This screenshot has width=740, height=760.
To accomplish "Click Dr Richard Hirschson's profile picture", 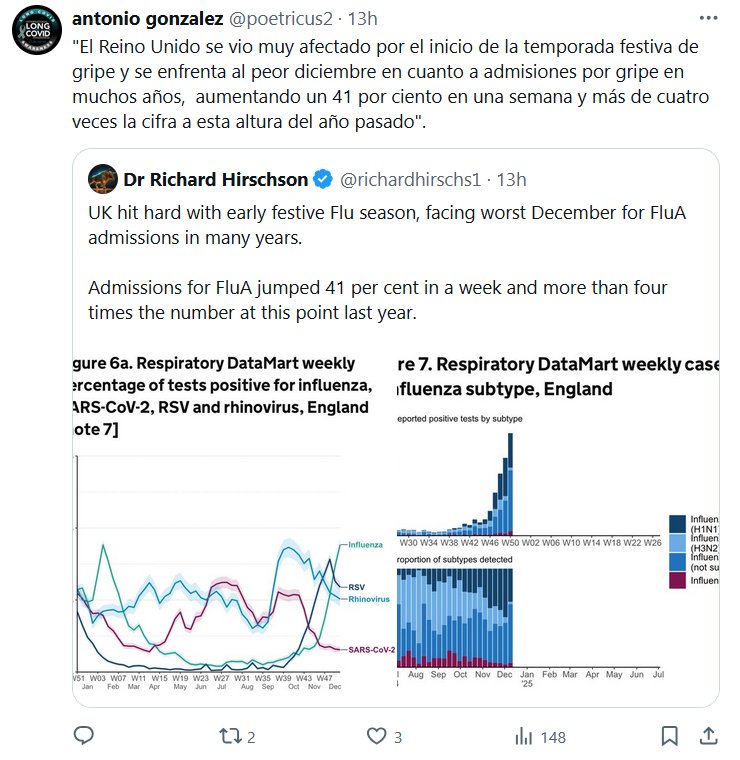I will pyautogui.click(x=101, y=179).
